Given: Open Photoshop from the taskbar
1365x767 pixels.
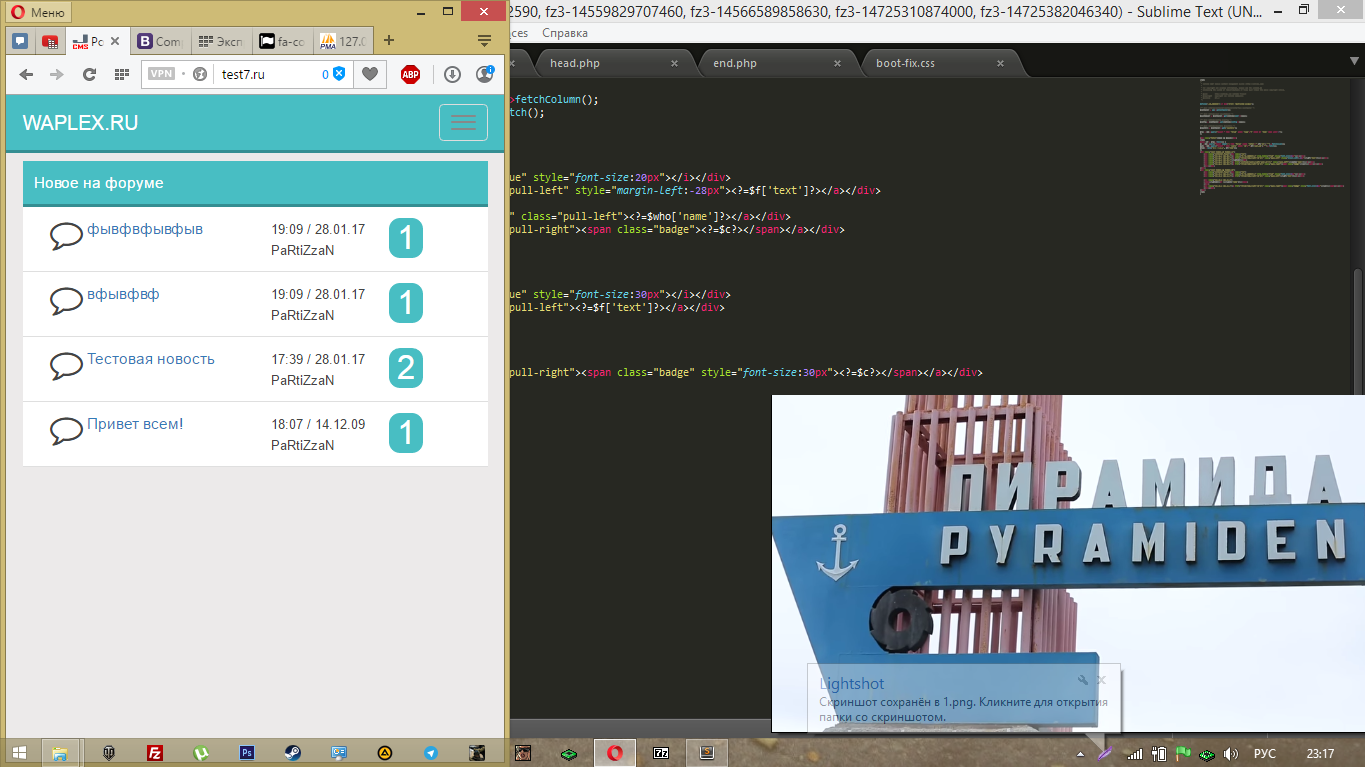Looking at the screenshot, I should point(247,753).
